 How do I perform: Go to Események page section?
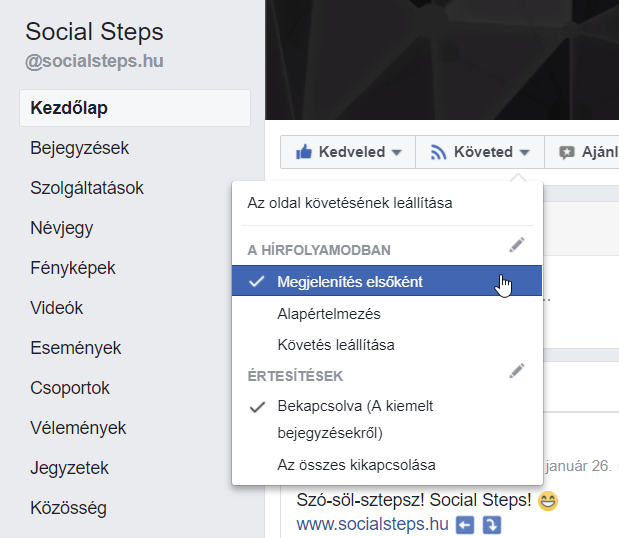(76, 348)
